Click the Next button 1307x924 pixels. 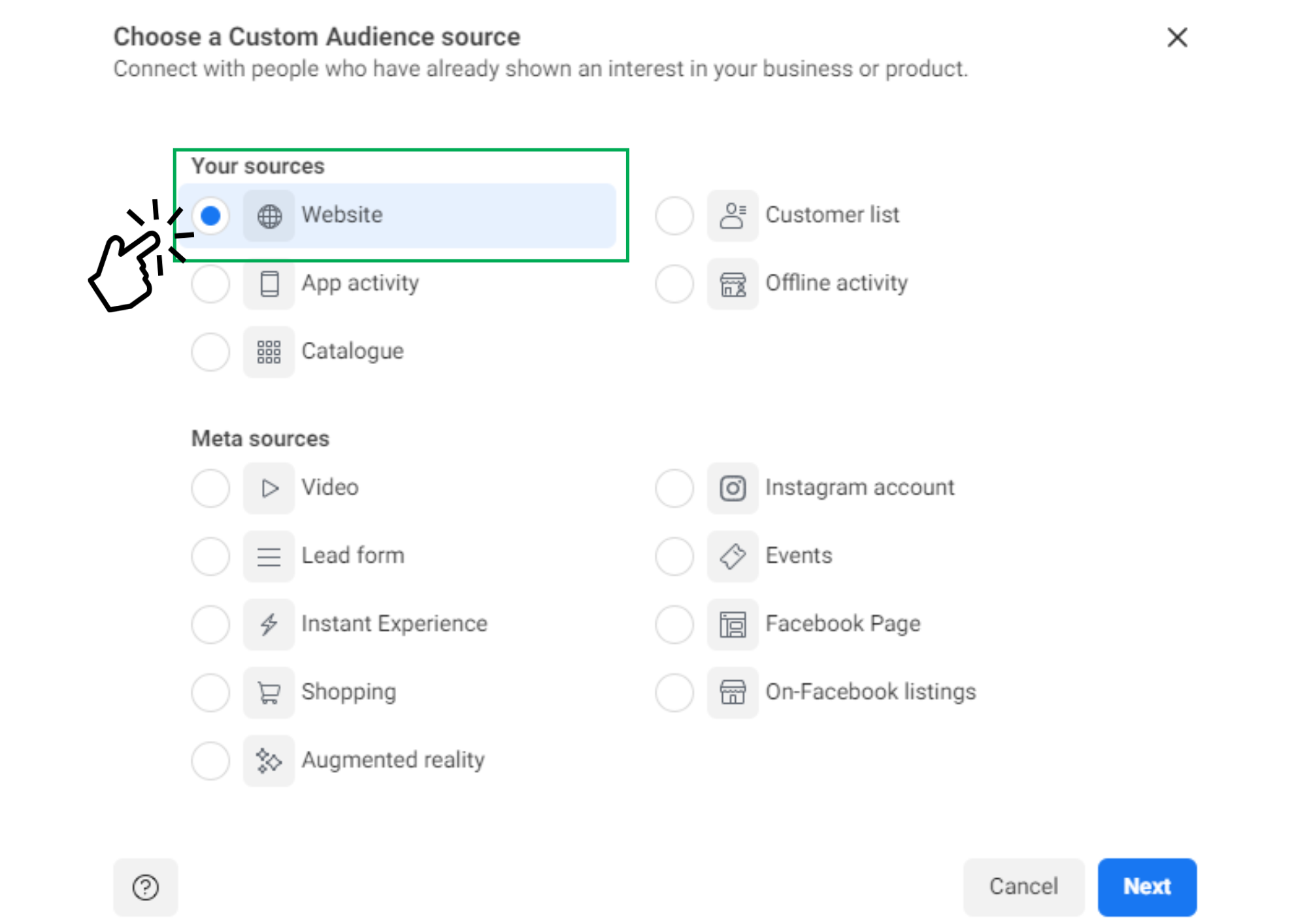click(x=1147, y=887)
